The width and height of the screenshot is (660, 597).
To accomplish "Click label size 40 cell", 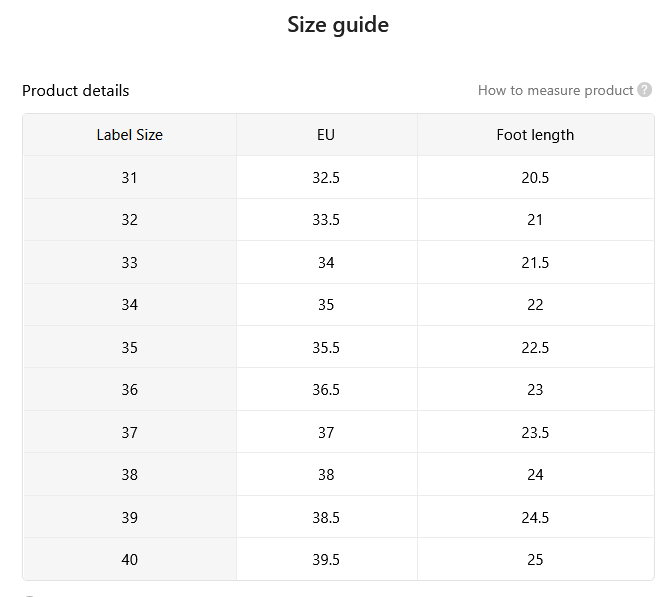I will point(130,560).
